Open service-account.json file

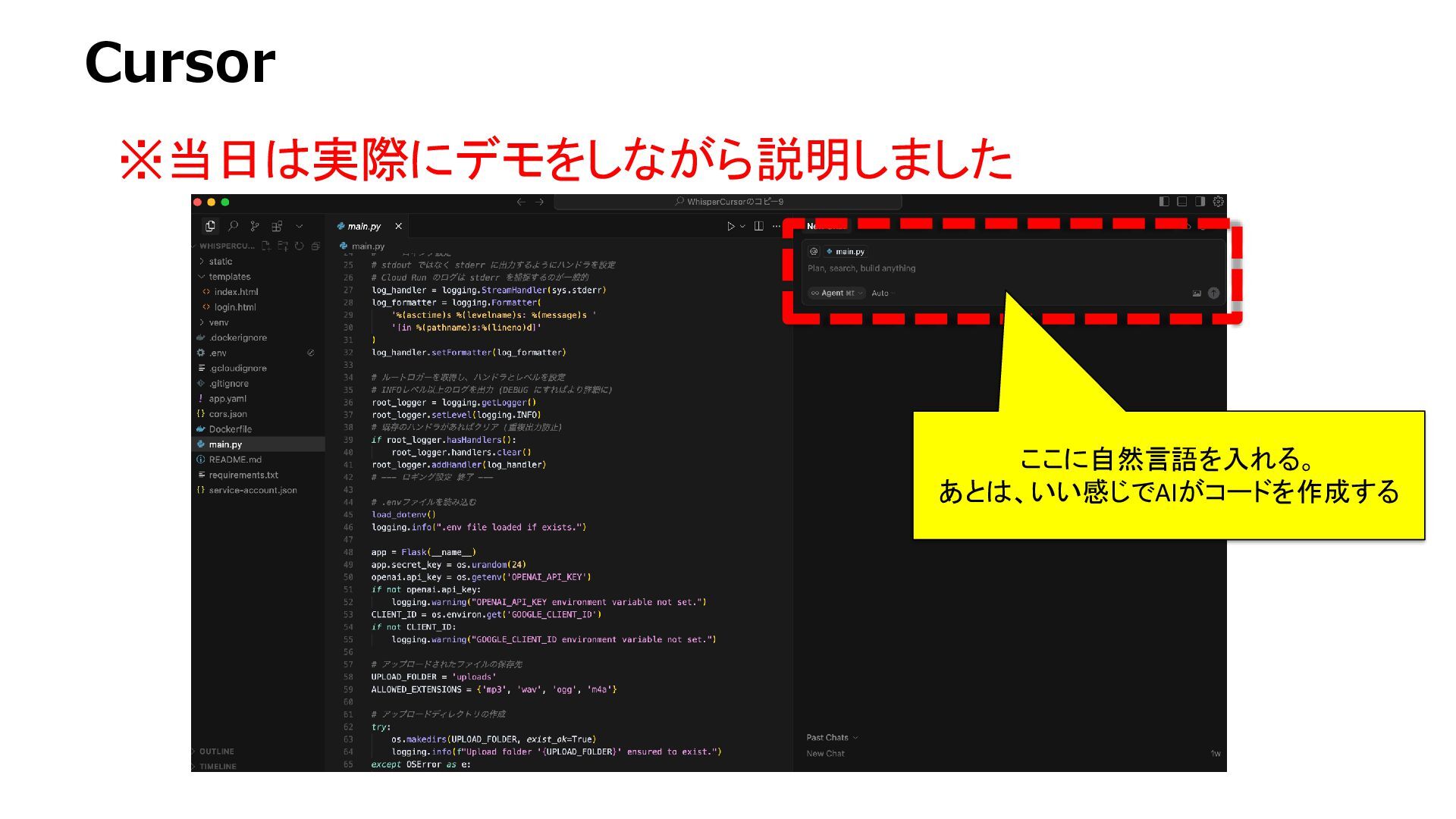click(258, 490)
